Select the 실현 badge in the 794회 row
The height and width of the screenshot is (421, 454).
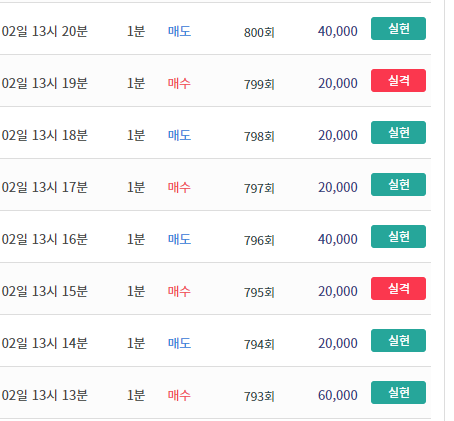point(398,341)
